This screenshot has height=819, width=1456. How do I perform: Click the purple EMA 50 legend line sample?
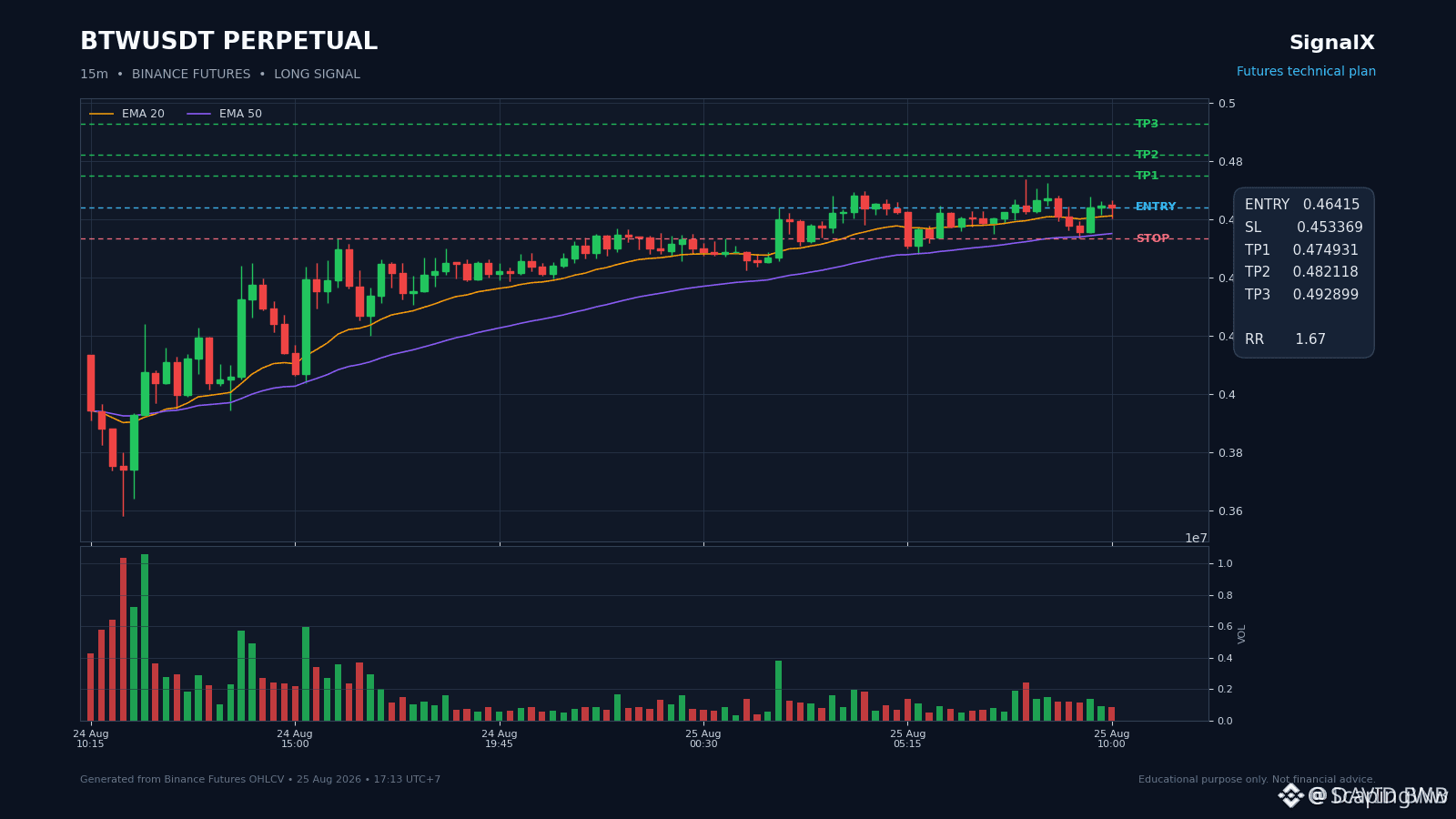199,114
